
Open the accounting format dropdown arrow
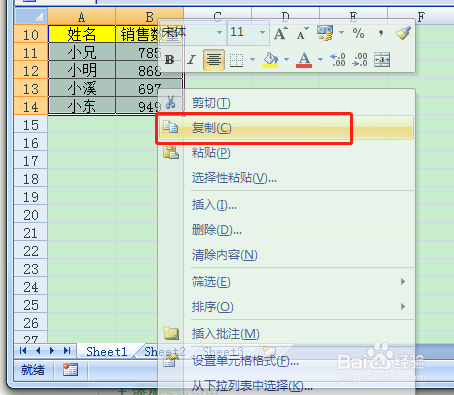tap(341, 33)
